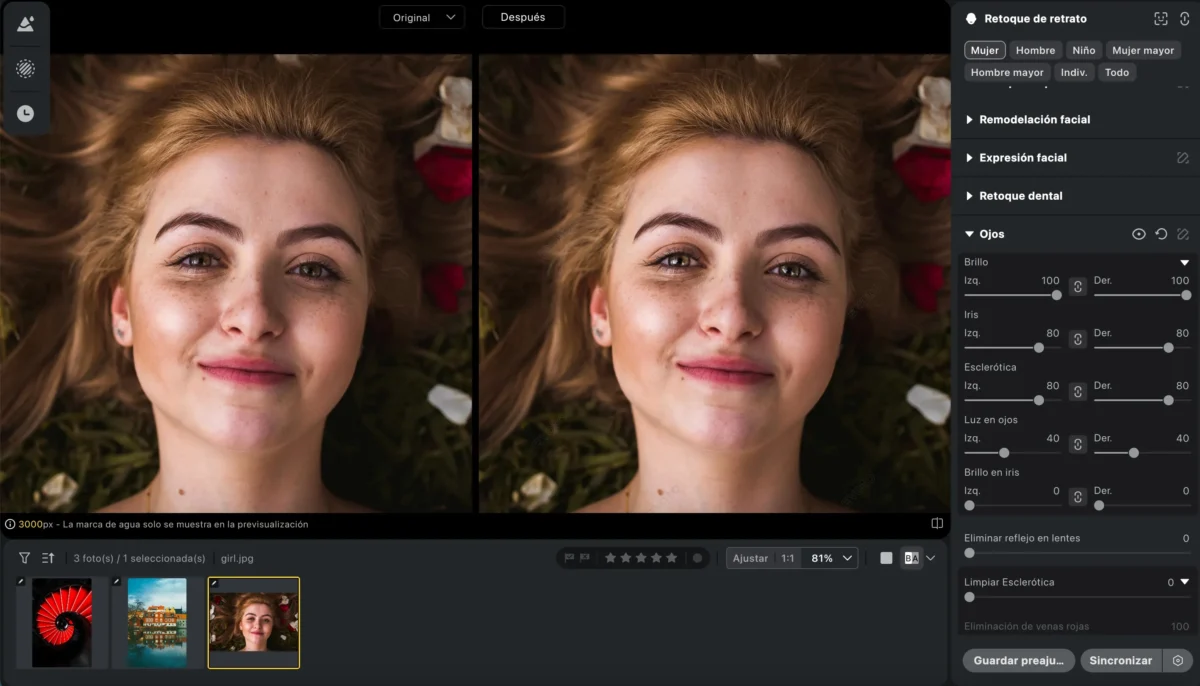Click the left Luz en ojos slider handle
This screenshot has height=686, width=1200.
tap(1004, 453)
